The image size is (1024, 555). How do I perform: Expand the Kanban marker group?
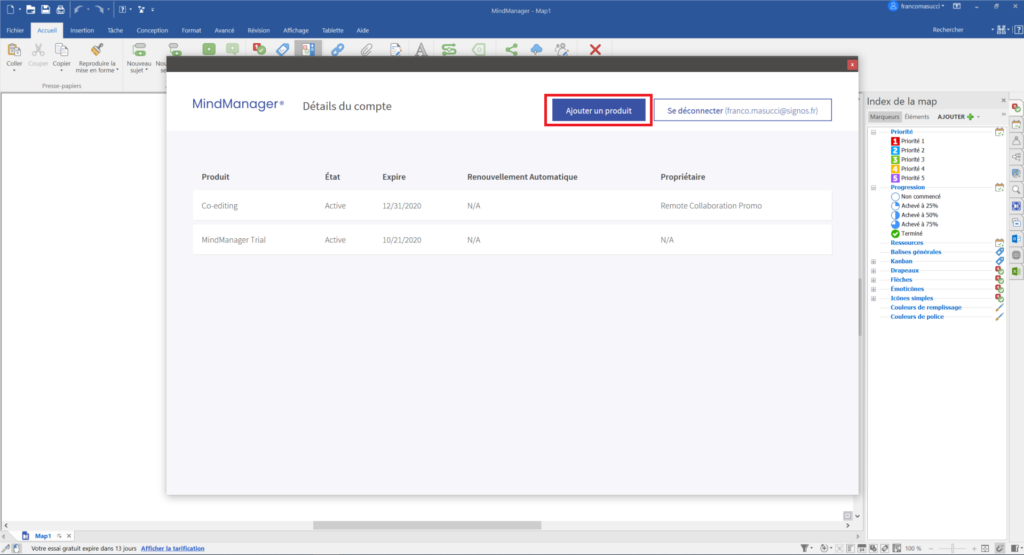point(873,261)
